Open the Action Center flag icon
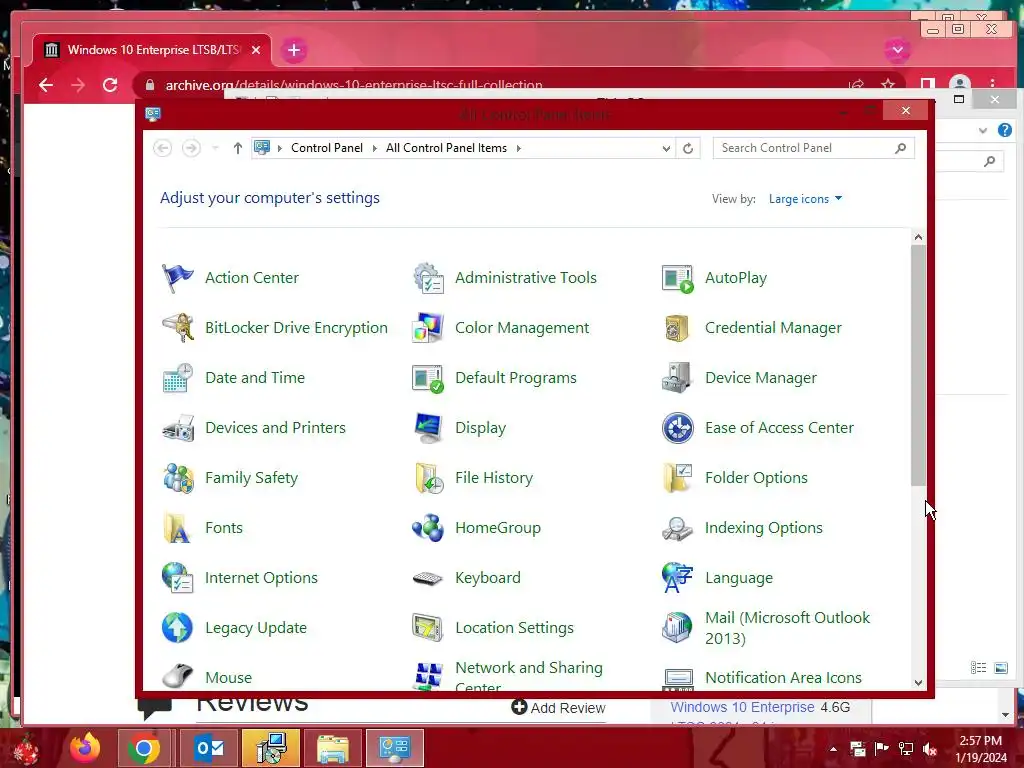This screenshot has width=1024, height=768. [x=178, y=278]
